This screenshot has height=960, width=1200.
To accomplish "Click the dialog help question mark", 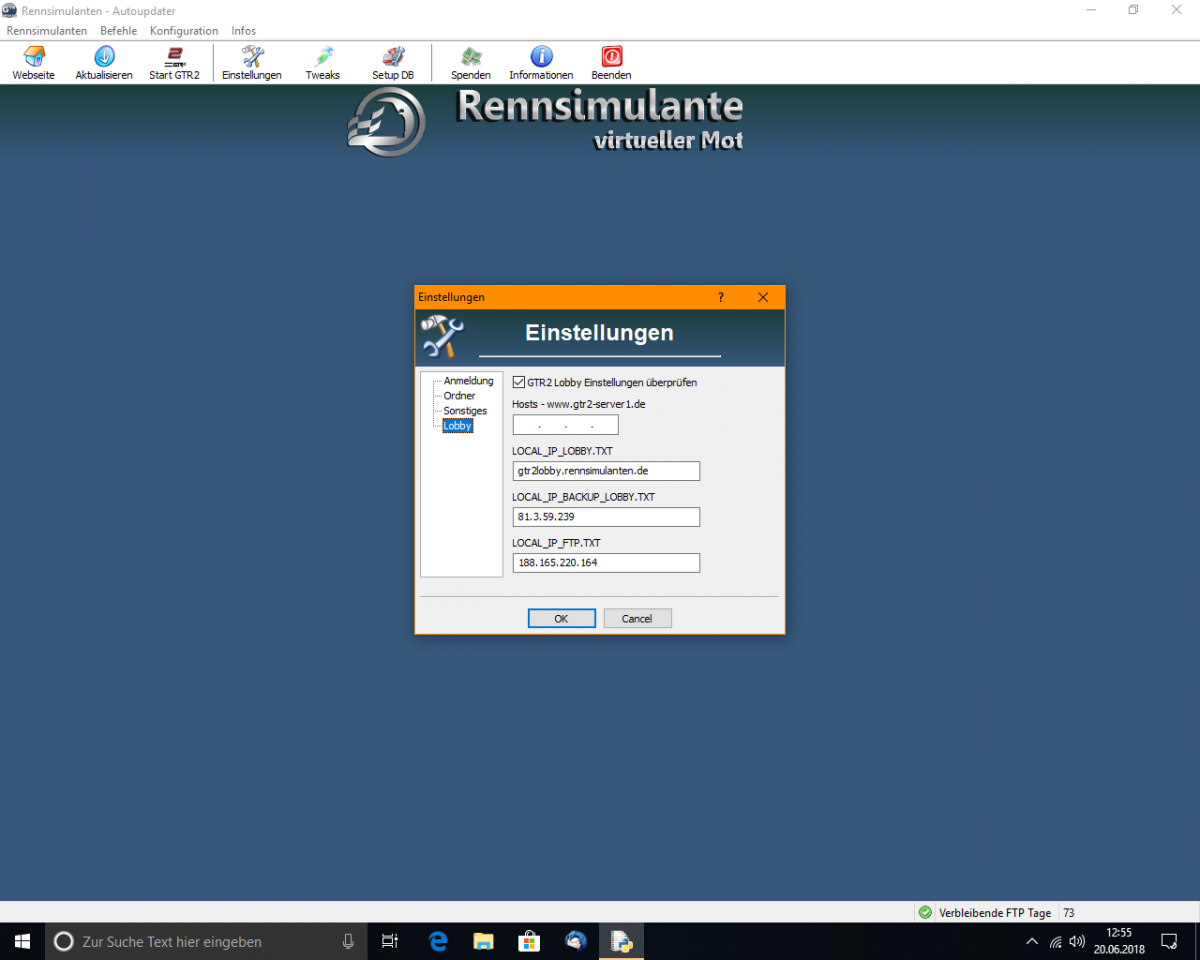I will click(x=721, y=297).
